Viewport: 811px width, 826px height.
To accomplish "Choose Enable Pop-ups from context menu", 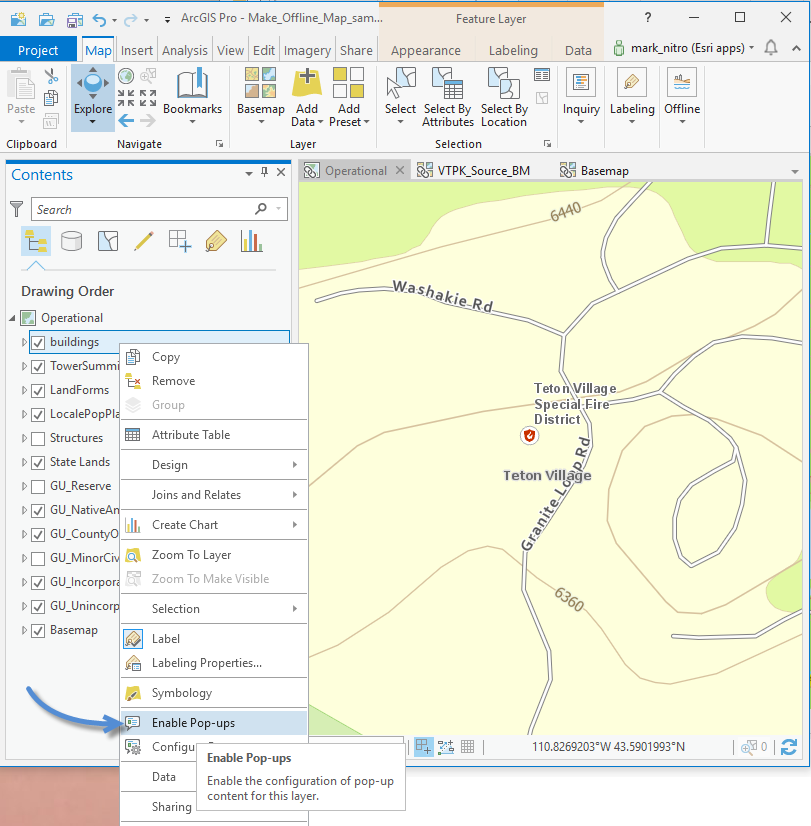I will tap(214, 723).
